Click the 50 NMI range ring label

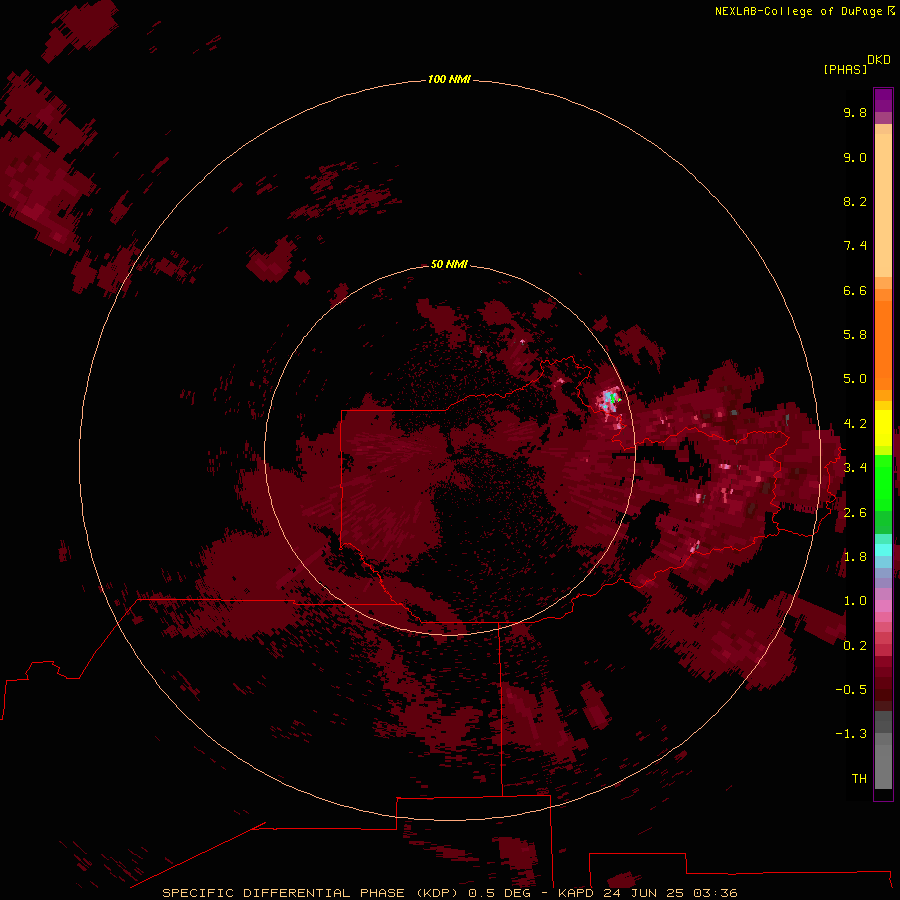449,264
